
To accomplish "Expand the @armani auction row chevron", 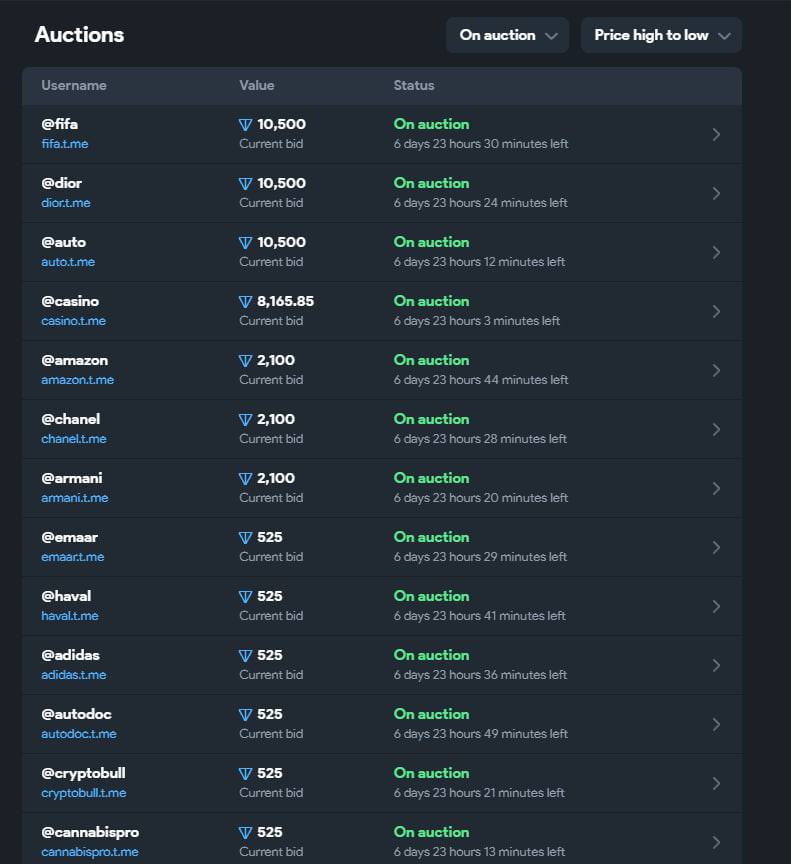I will 716,488.
